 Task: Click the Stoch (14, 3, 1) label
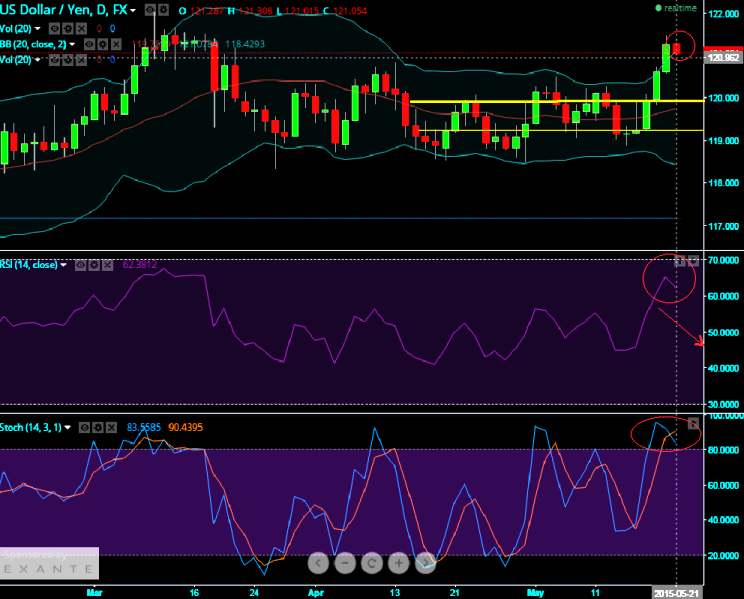30,428
